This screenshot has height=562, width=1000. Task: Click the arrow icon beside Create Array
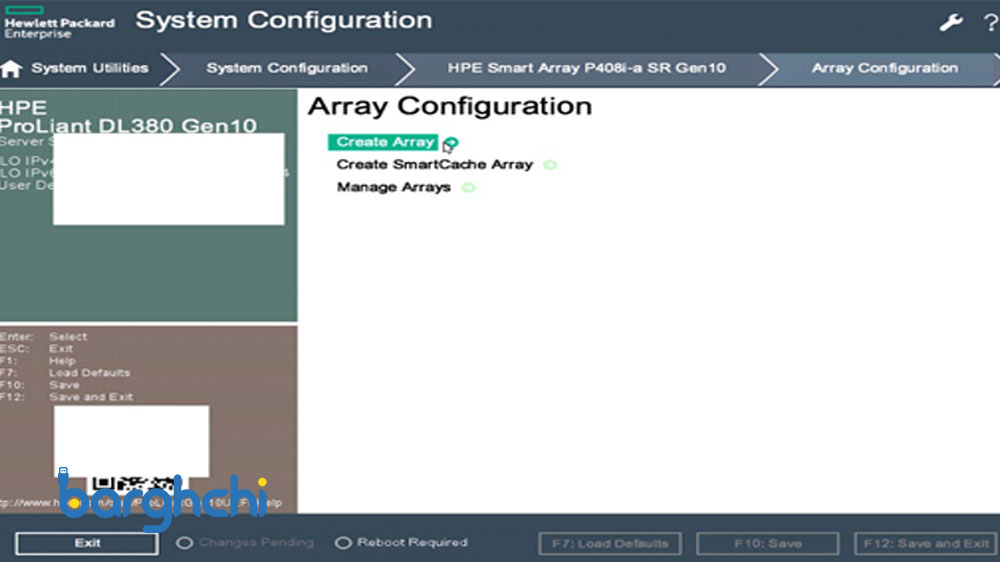450,143
